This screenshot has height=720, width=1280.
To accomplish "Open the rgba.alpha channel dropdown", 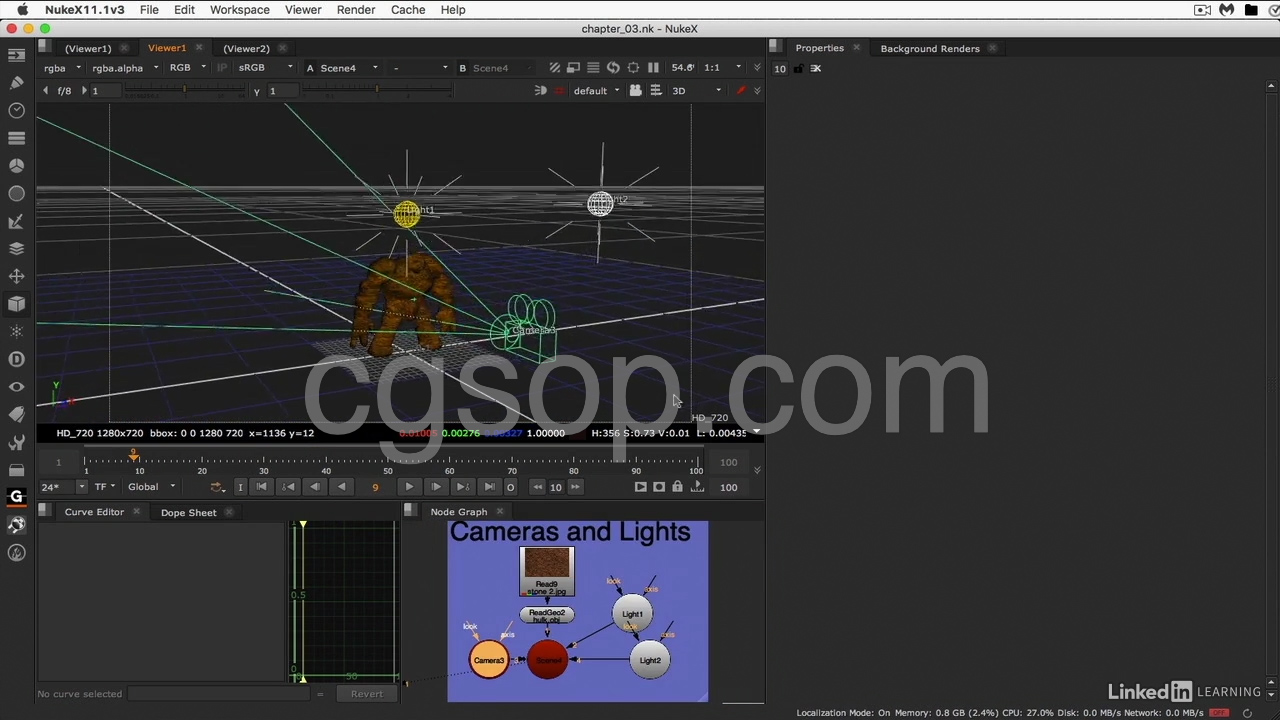I will 124,68.
